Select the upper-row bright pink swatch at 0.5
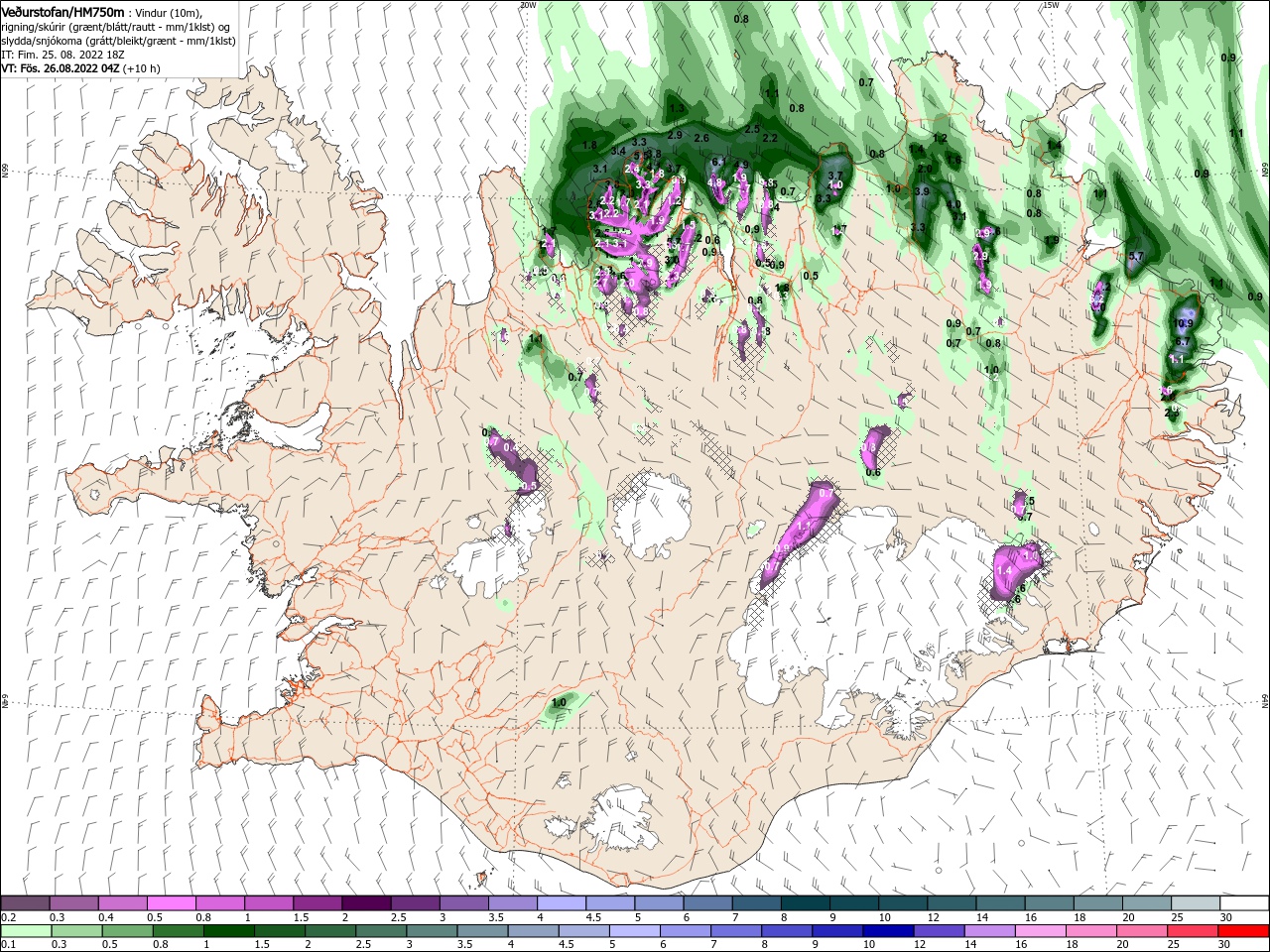Screen dimensions: 1270x952 [x=171, y=903]
